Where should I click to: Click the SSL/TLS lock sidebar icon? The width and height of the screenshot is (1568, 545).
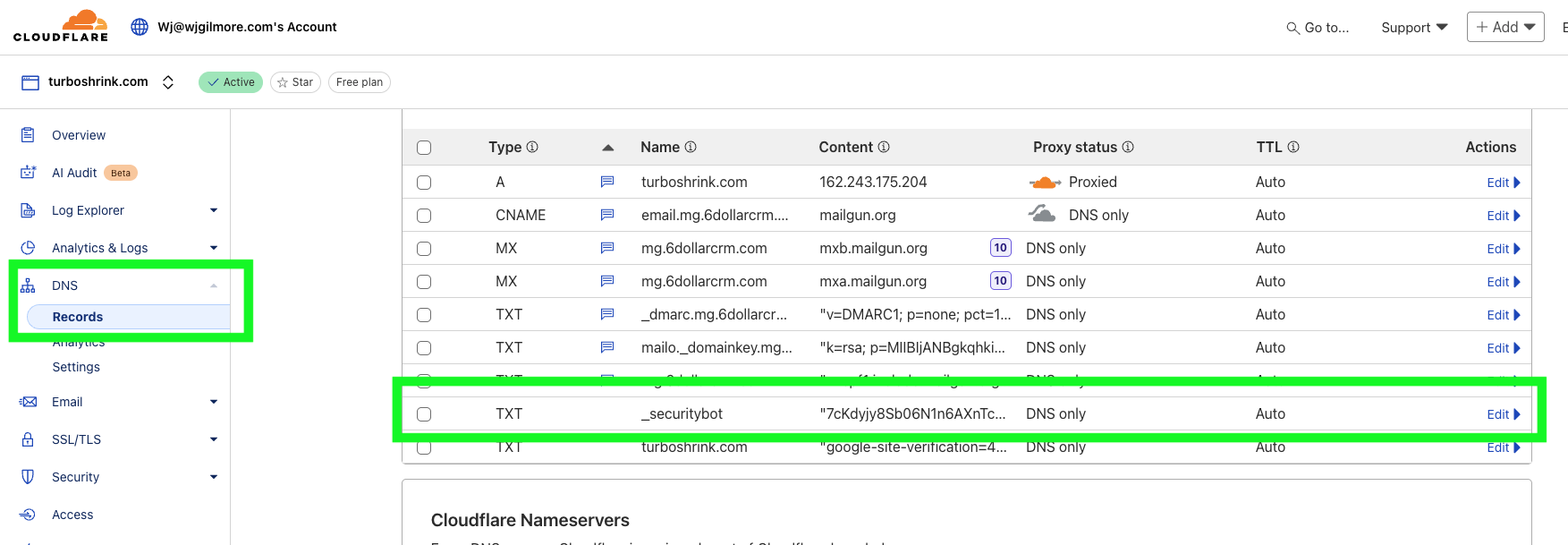28,439
